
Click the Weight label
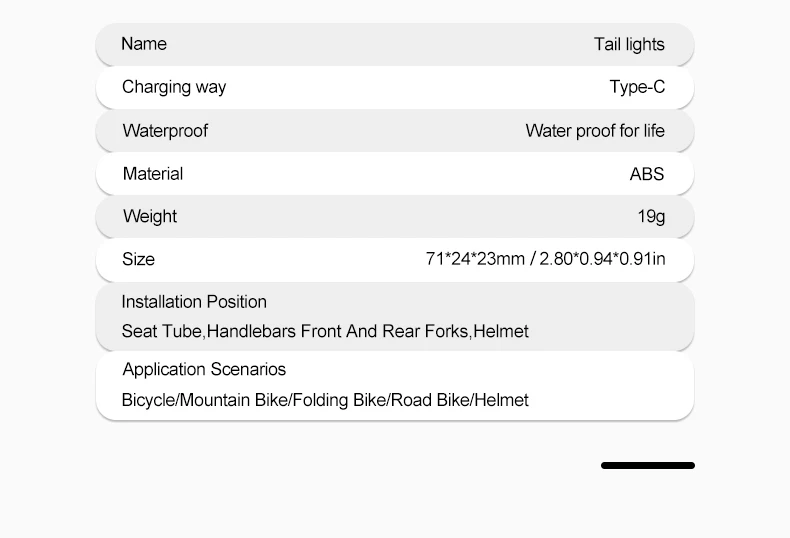[x=150, y=217]
